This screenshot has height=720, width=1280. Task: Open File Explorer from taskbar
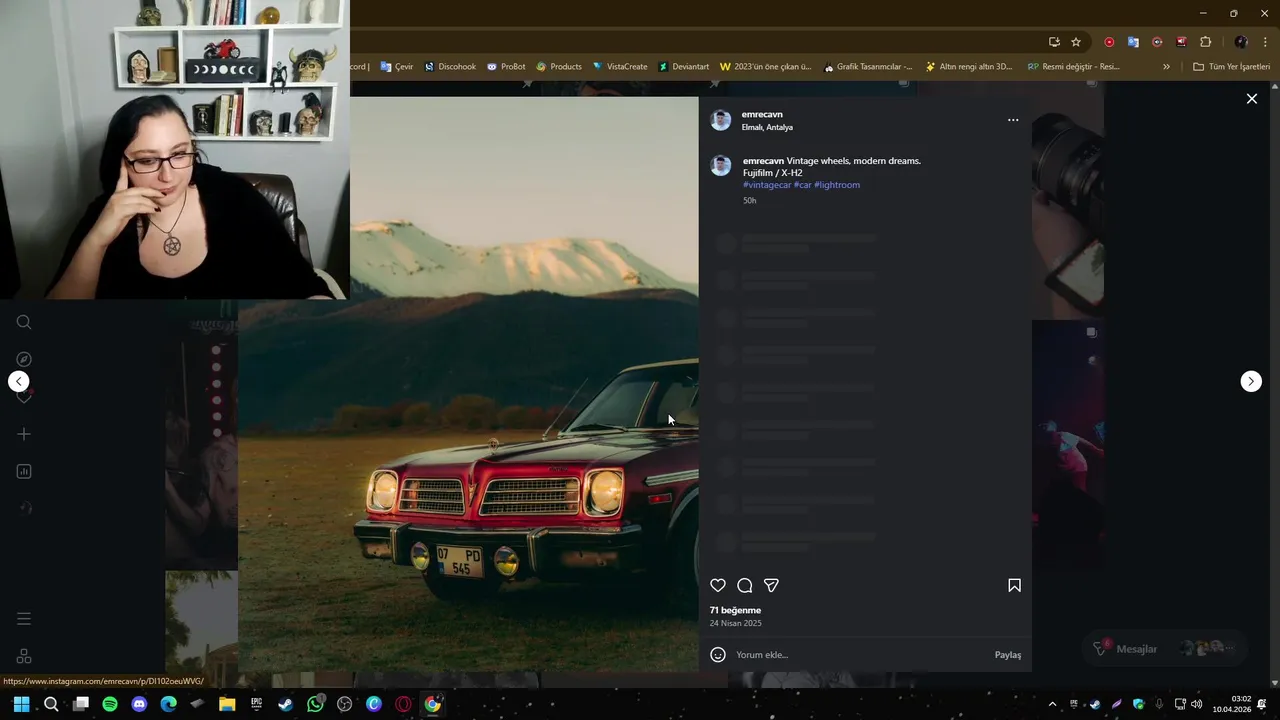point(227,705)
